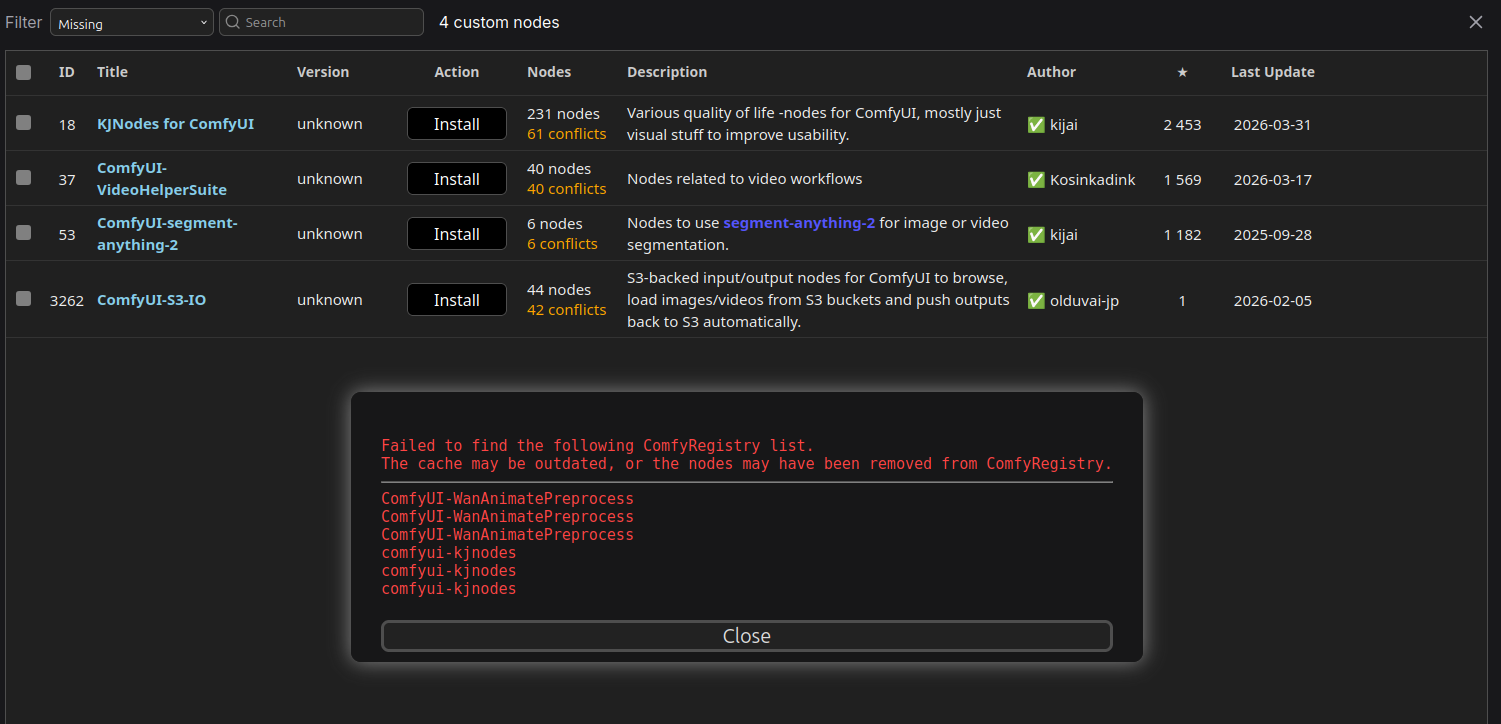The width and height of the screenshot is (1501, 724).
Task: Check the KJNodes for ComfyUI row checkbox
Action: [24, 123]
